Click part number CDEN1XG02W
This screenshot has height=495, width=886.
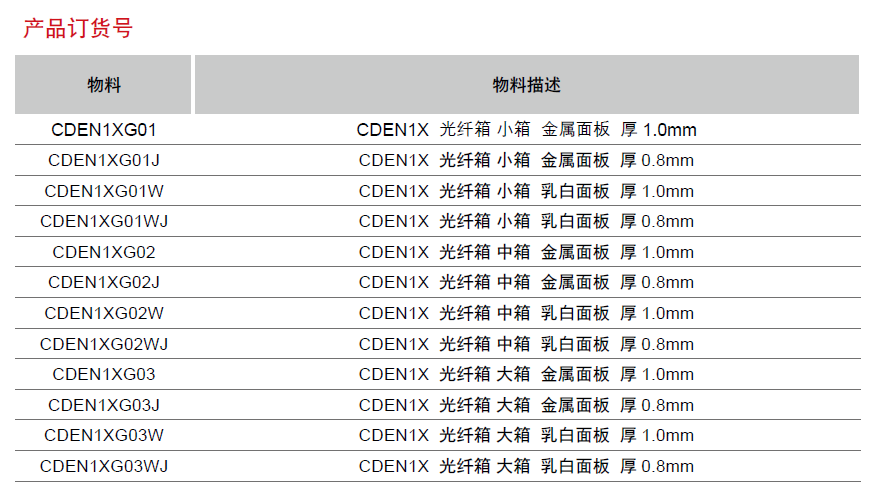pyautogui.click(x=103, y=313)
